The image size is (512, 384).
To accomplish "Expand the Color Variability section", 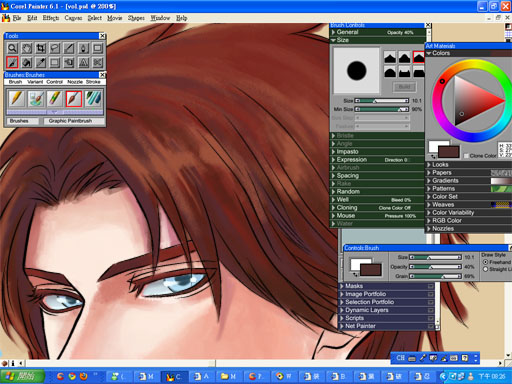I will click(429, 212).
